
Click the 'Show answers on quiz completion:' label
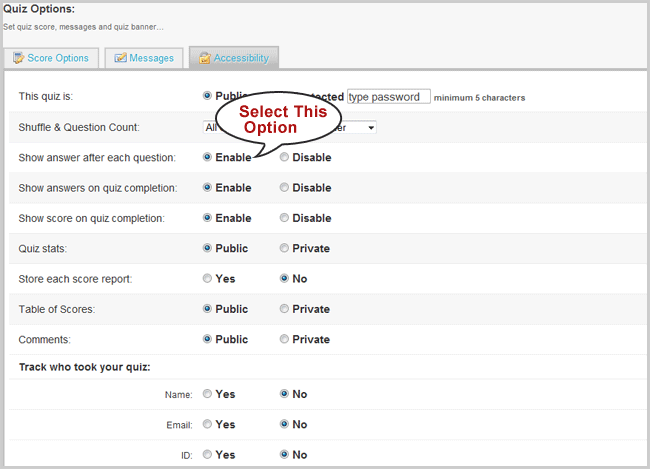click(x=98, y=188)
